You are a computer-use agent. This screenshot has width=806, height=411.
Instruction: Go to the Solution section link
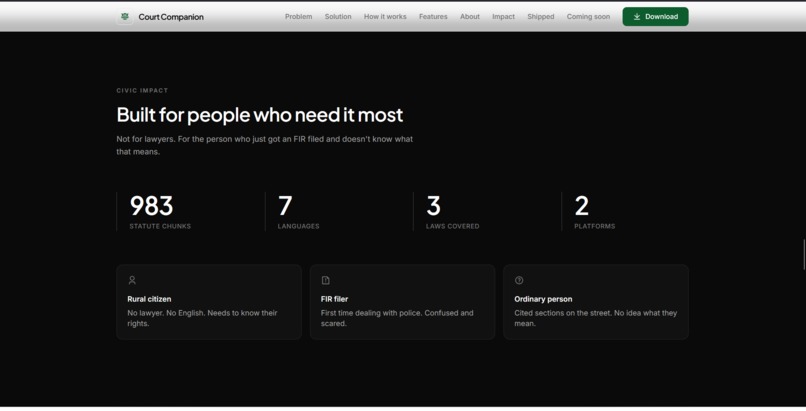coord(338,16)
